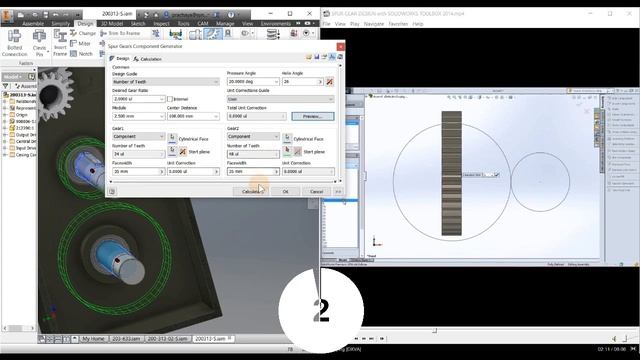Click the media player volume icon

[x=615, y=338]
